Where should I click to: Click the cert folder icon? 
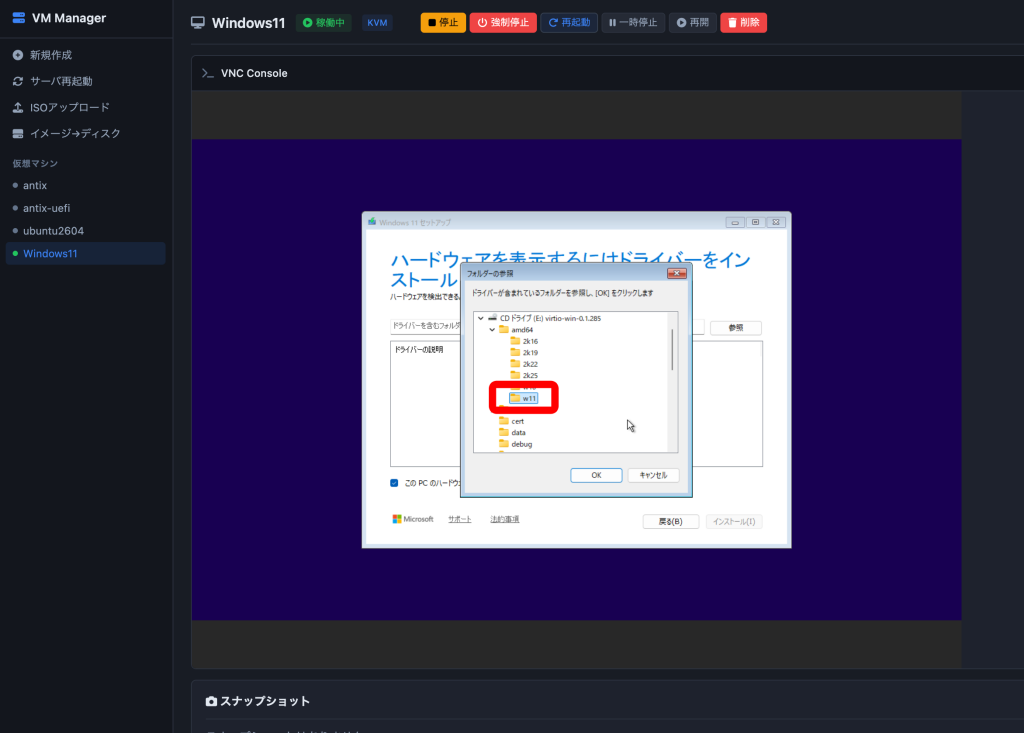tap(504, 421)
